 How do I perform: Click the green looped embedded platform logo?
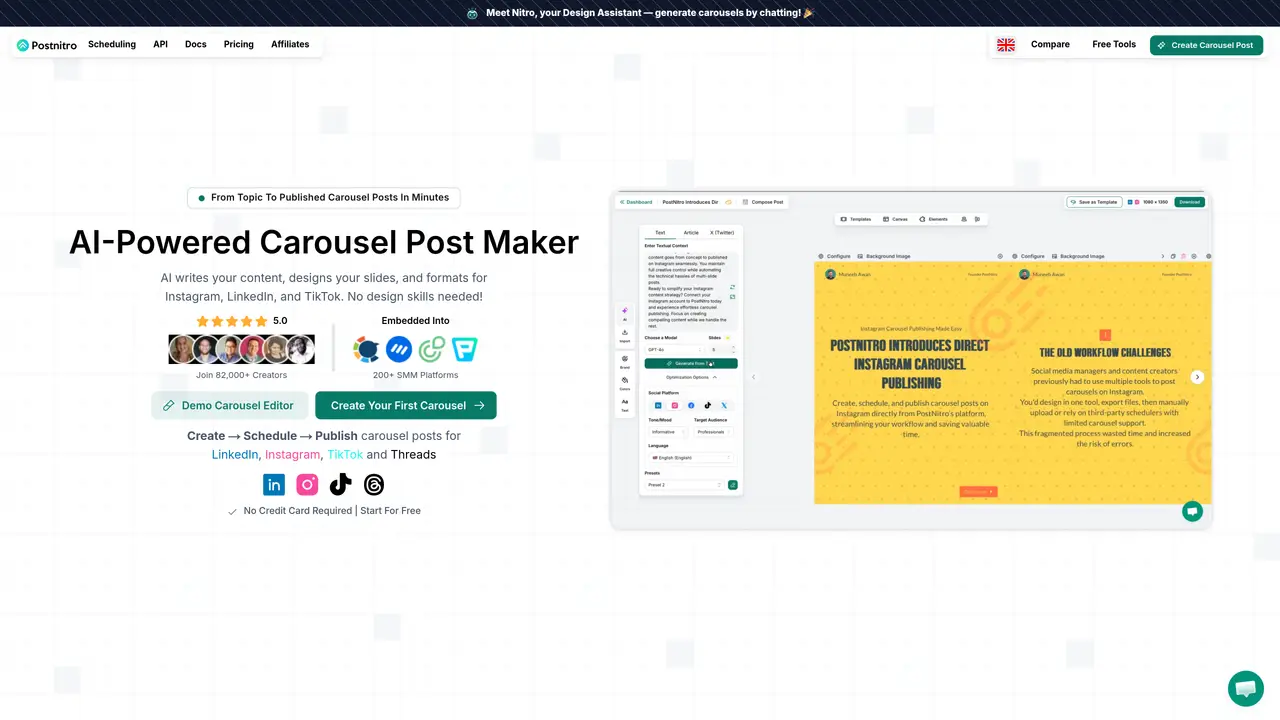[432, 349]
